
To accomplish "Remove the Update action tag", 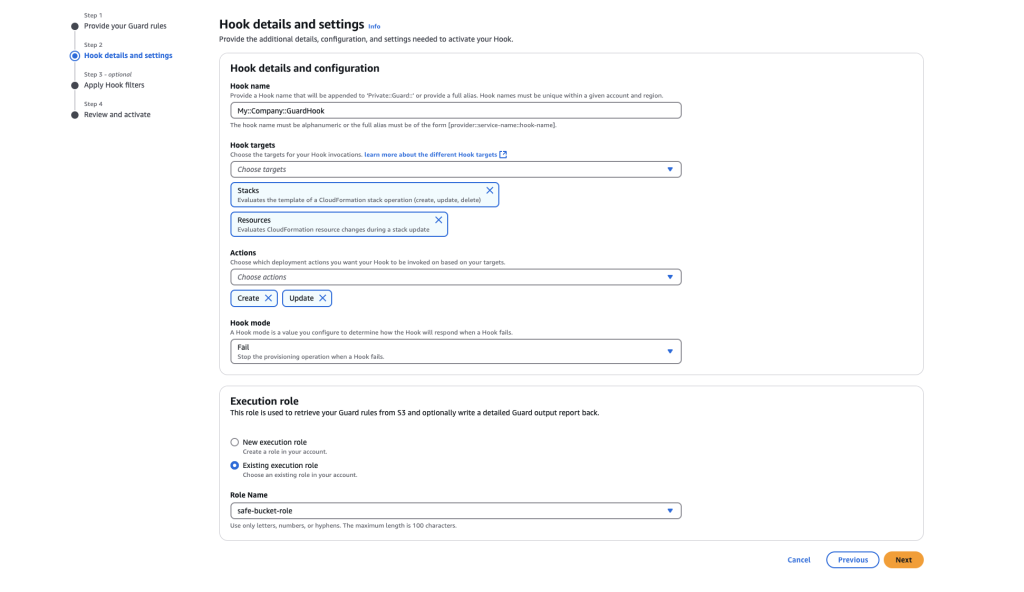I will tap(323, 297).
